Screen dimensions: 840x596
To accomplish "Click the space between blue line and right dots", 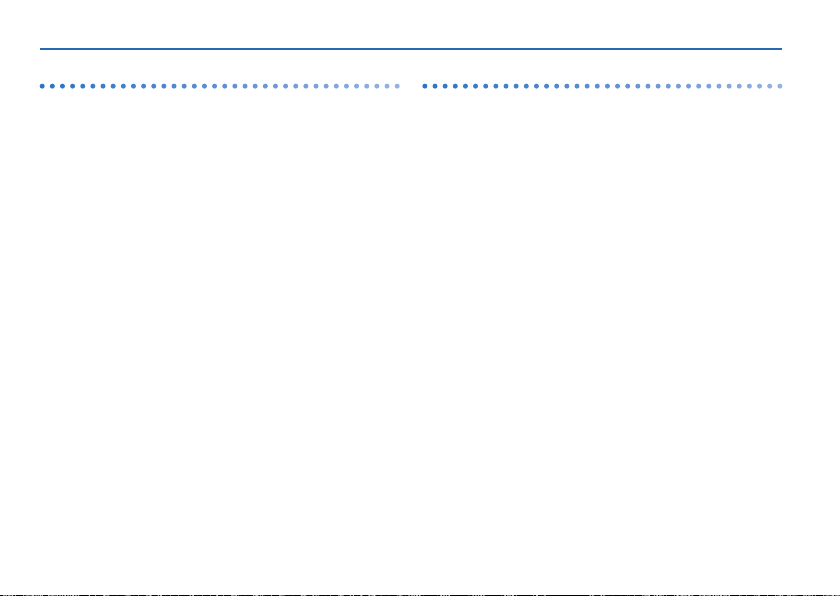I will point(602,66).
